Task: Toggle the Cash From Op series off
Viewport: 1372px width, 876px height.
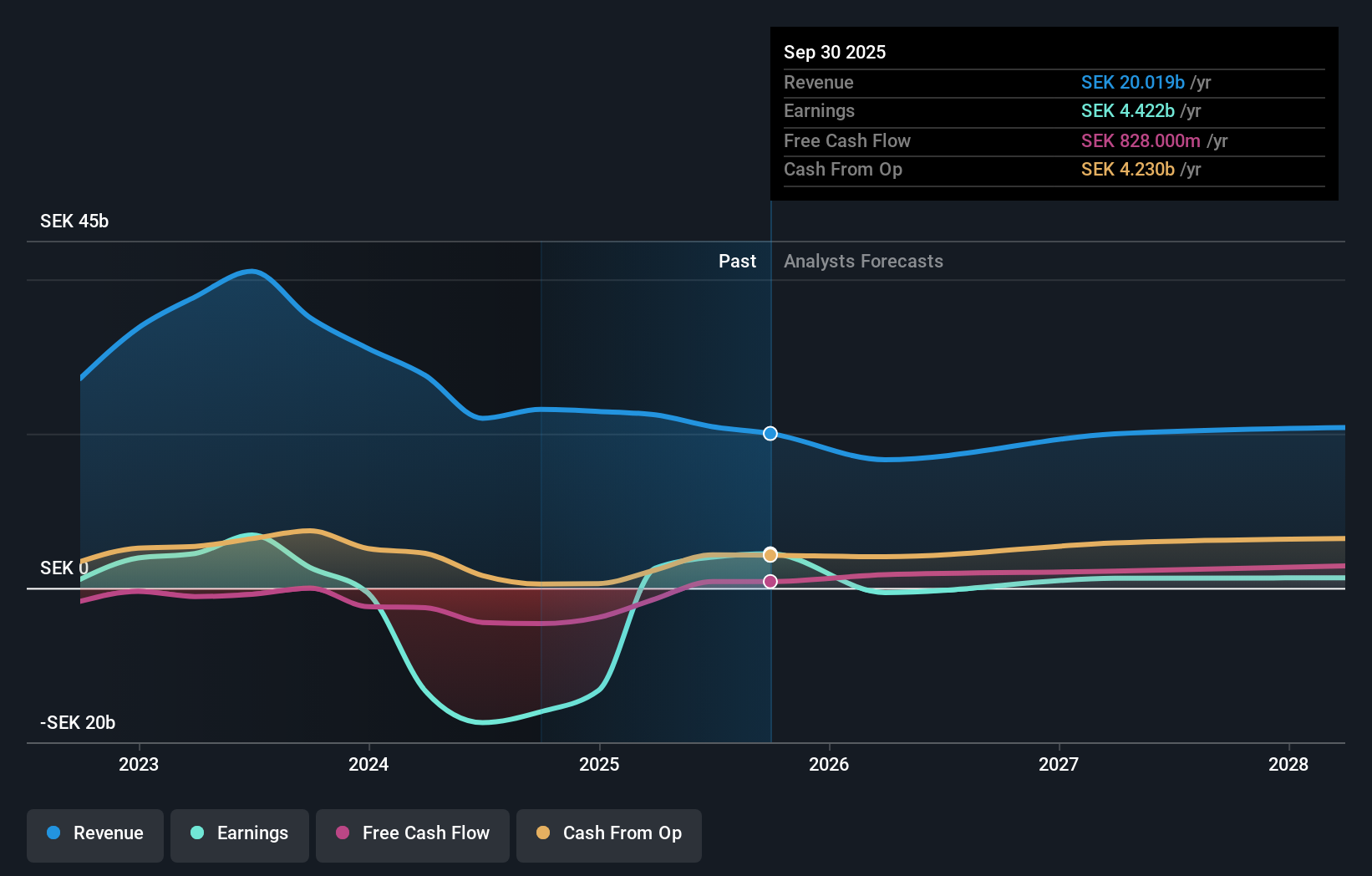Action: coord(608,835)
